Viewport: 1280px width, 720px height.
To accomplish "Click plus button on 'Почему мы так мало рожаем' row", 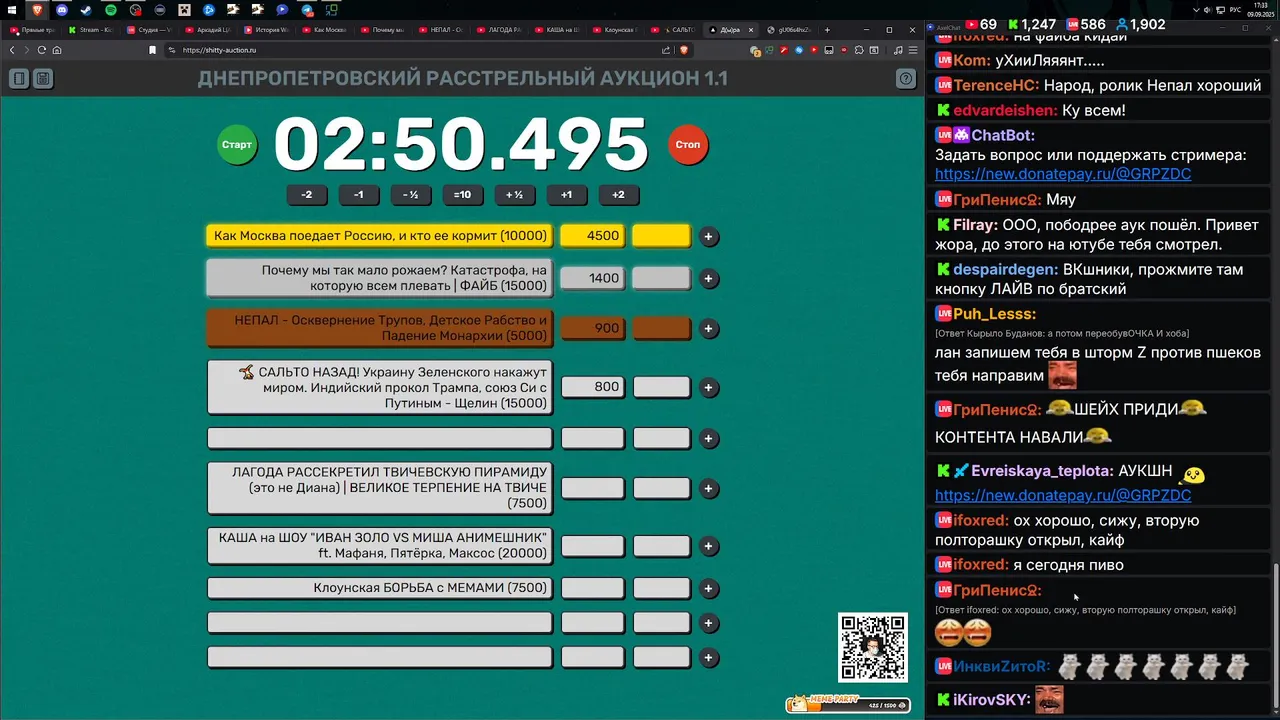I will point(709,279).
